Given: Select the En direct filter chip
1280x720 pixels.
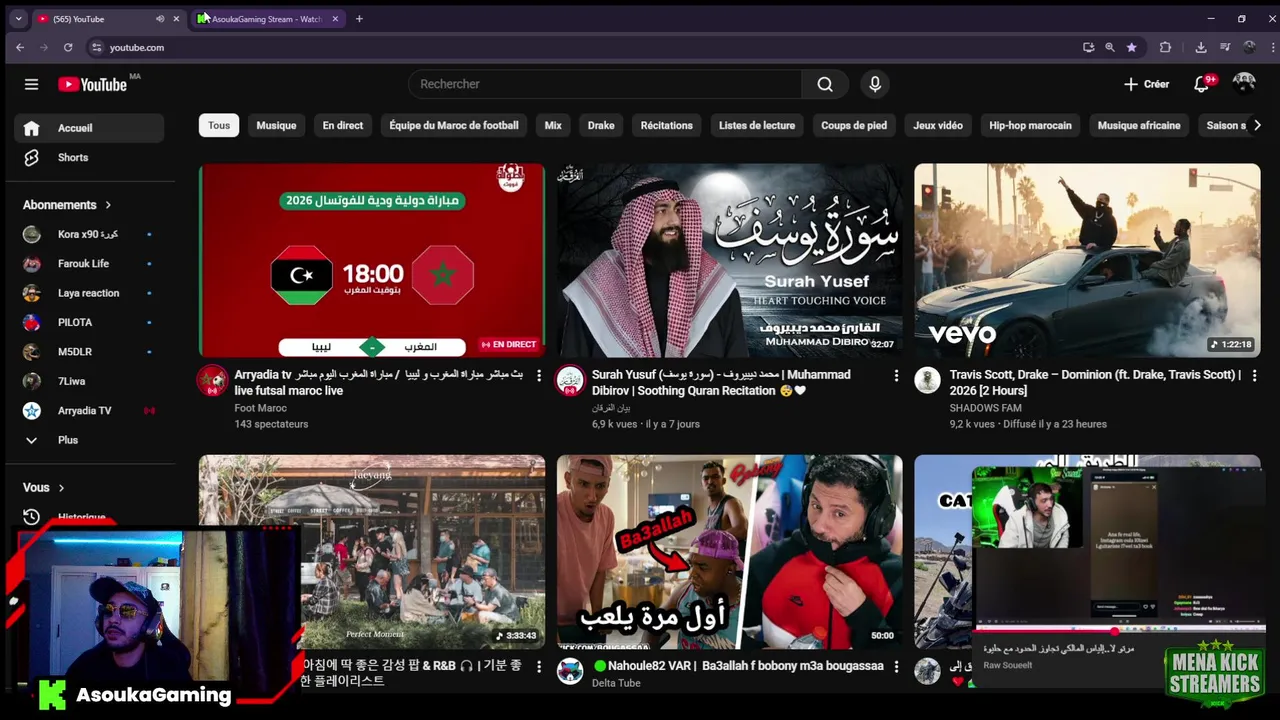Looking at the screenshot, I should (x=343, y=125).
